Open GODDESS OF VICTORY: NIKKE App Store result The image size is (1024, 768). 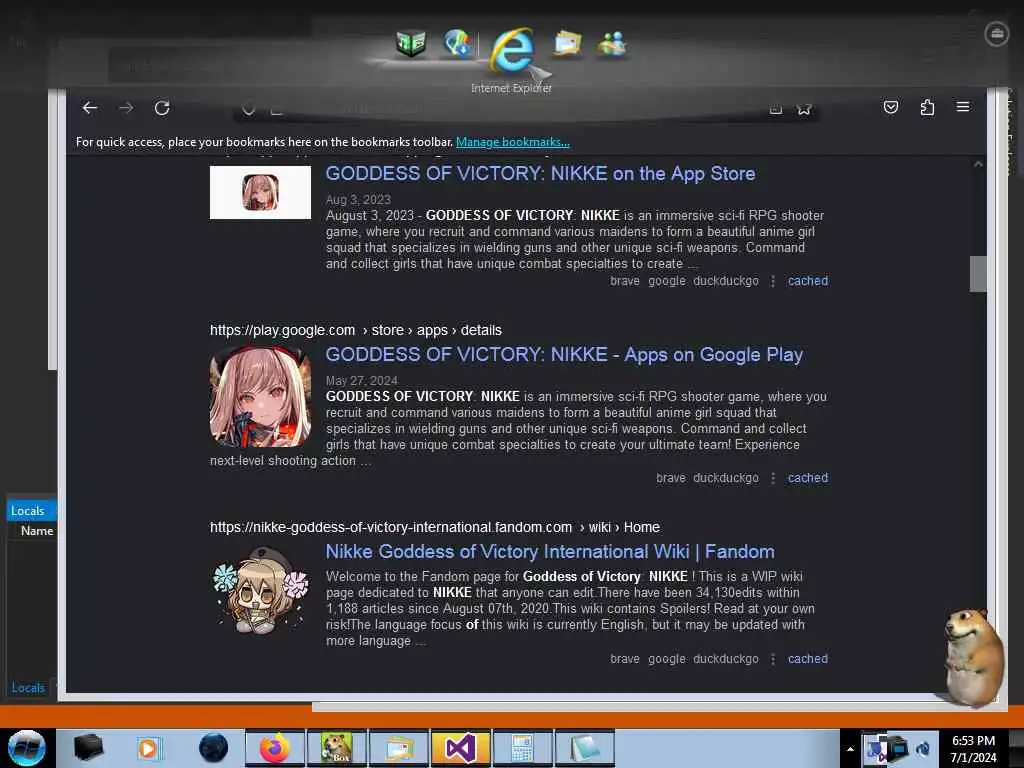(x=540, y=174)
